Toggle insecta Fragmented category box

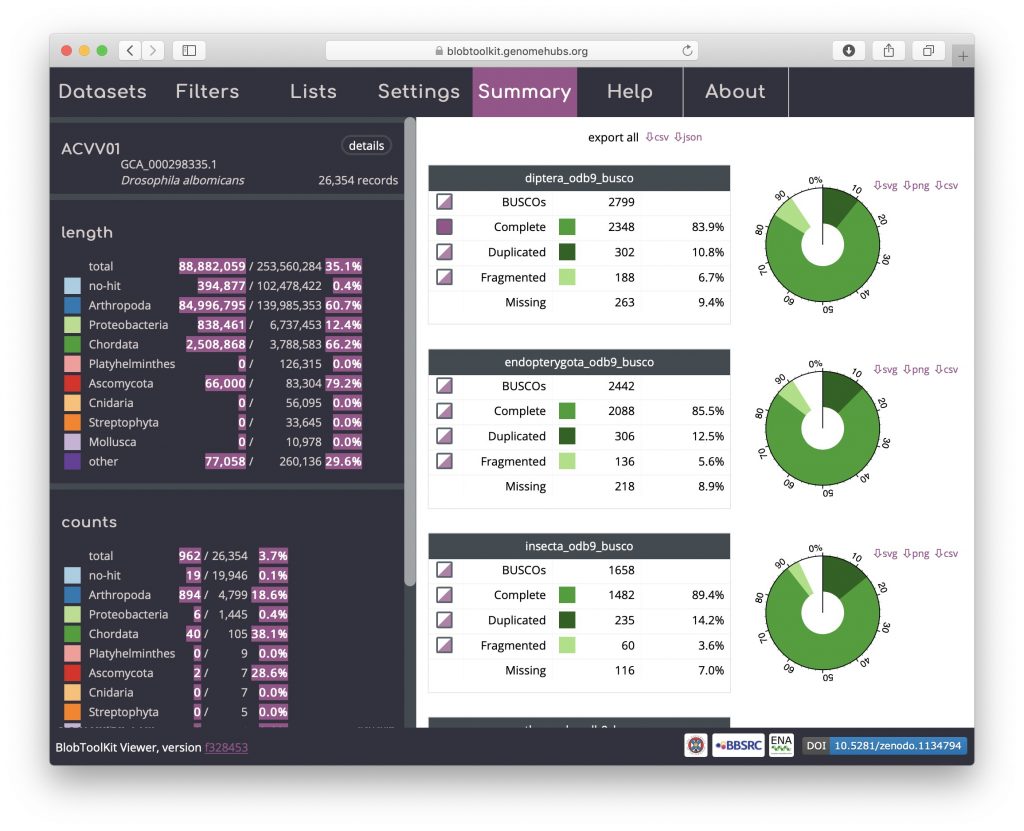445,645
